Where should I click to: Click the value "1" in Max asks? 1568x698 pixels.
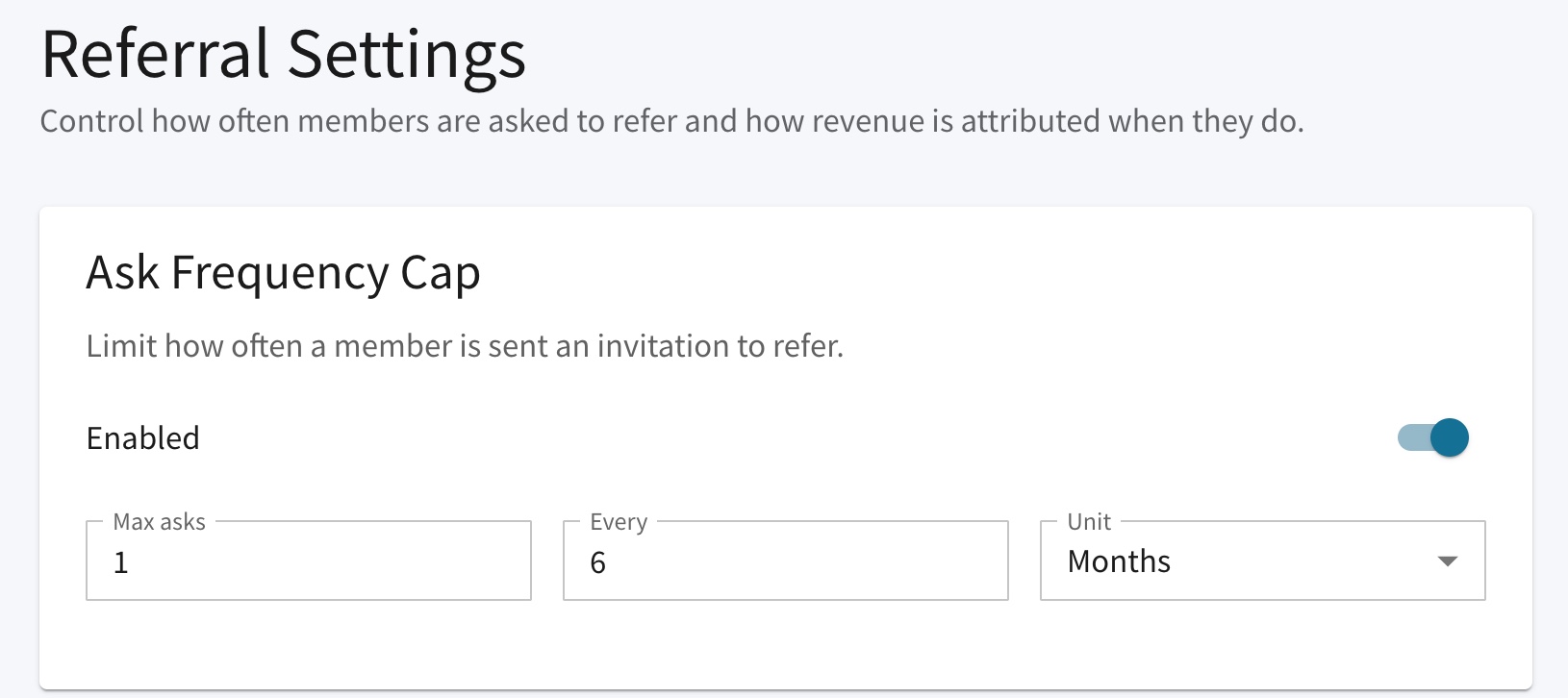(120, 562)
